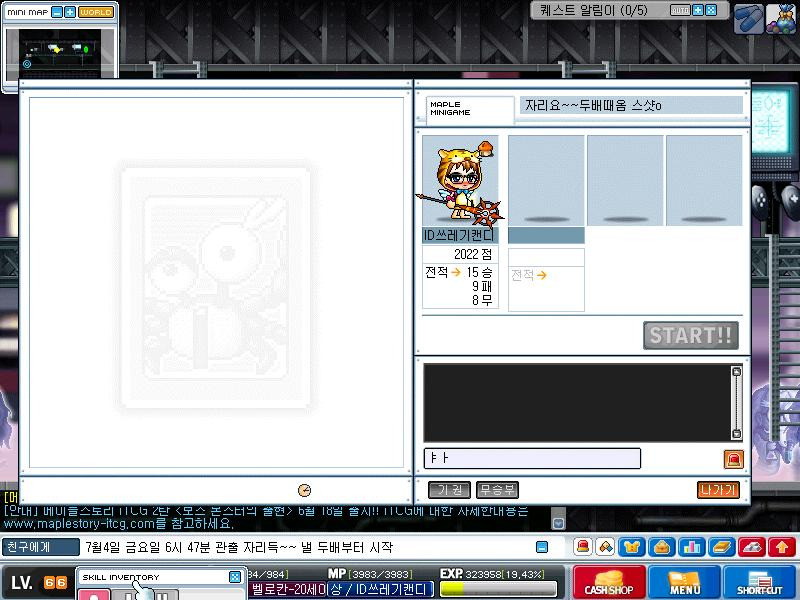Open key settings keyboard icon
The width and height of the screenshot is (800, 600).
coord(752,547)
